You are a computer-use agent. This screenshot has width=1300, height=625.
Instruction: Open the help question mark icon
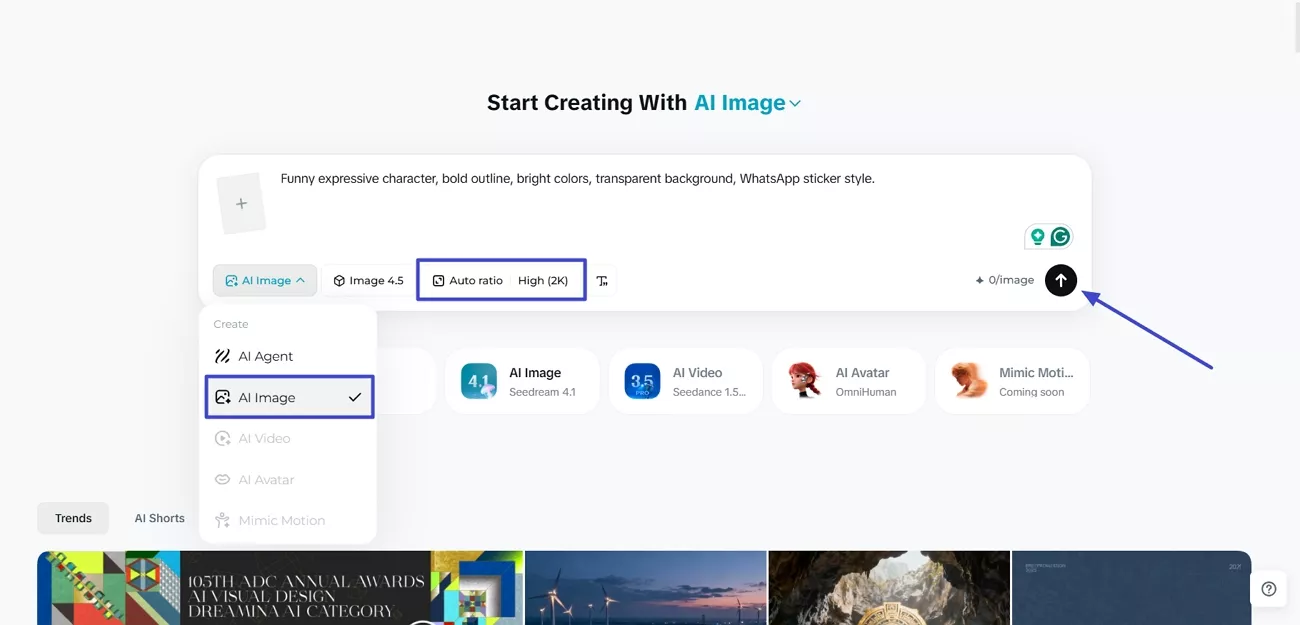click(1268, 589)
